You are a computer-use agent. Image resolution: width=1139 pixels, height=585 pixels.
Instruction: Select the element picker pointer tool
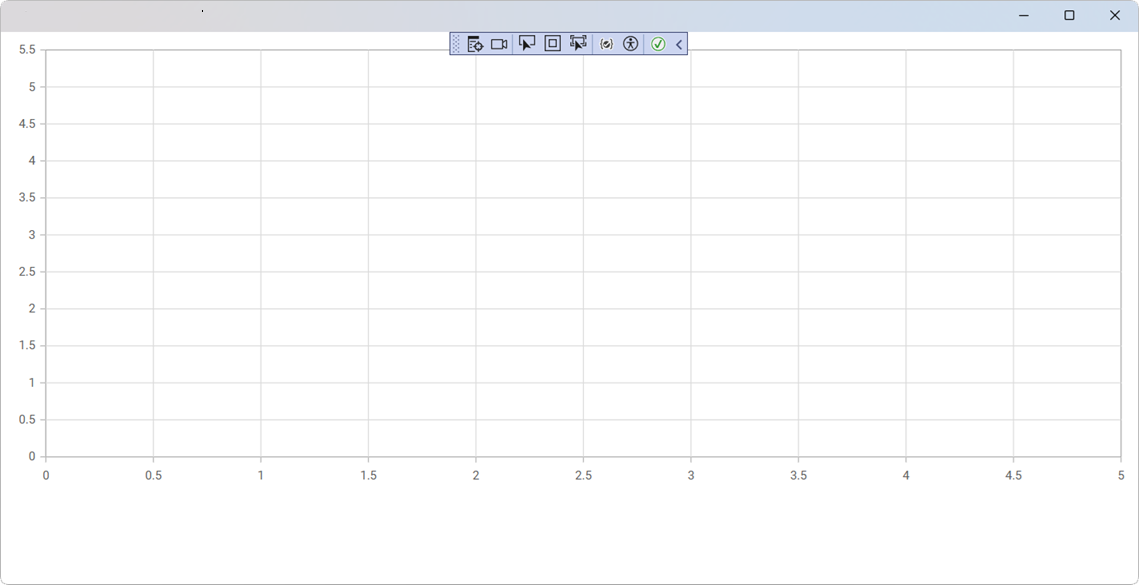pos(526,44)
